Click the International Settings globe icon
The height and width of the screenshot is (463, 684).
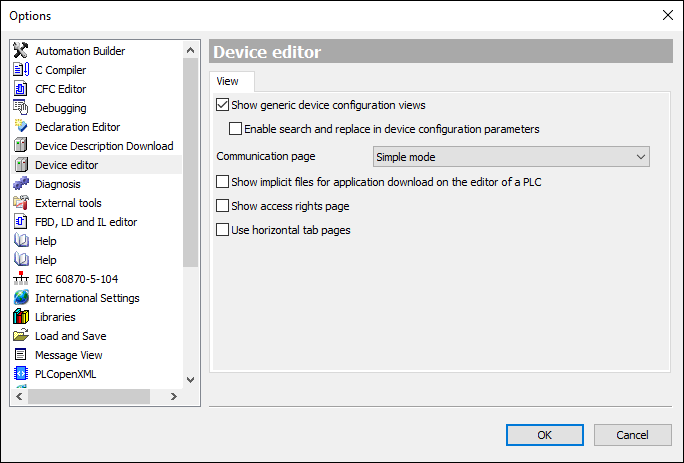(x=20, y=298)
